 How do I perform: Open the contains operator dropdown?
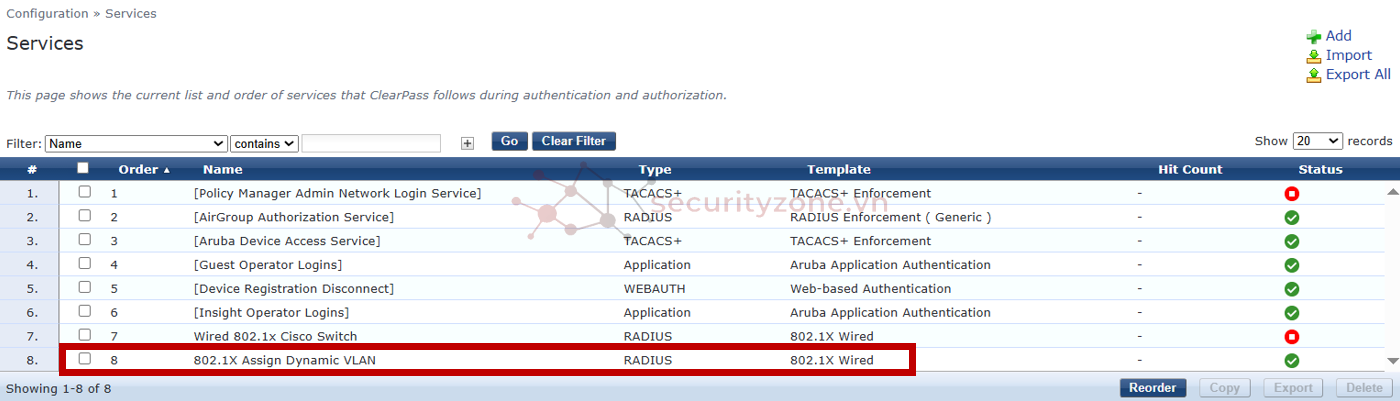264,144
